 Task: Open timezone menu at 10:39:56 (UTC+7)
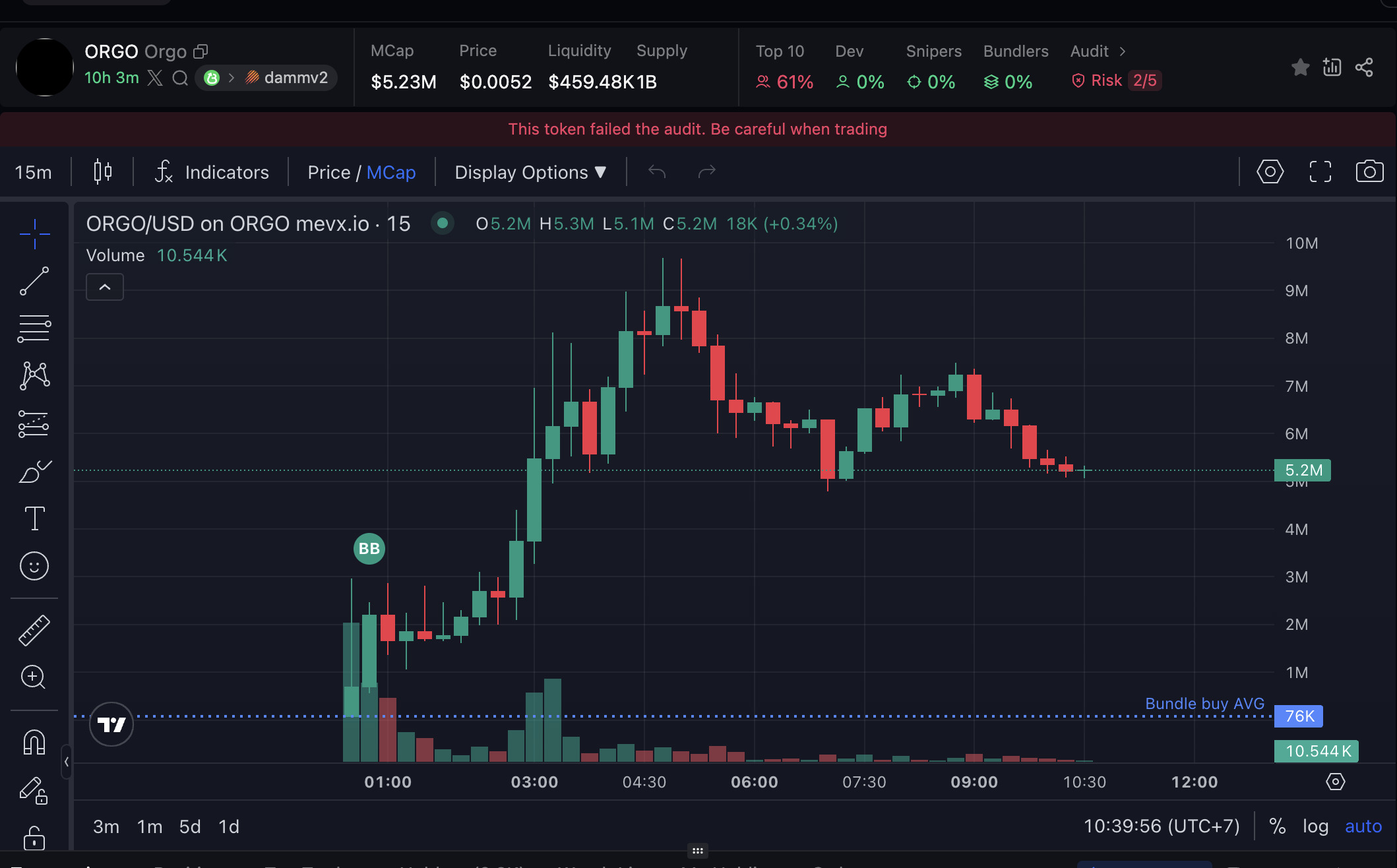[x=1162, y=826]
